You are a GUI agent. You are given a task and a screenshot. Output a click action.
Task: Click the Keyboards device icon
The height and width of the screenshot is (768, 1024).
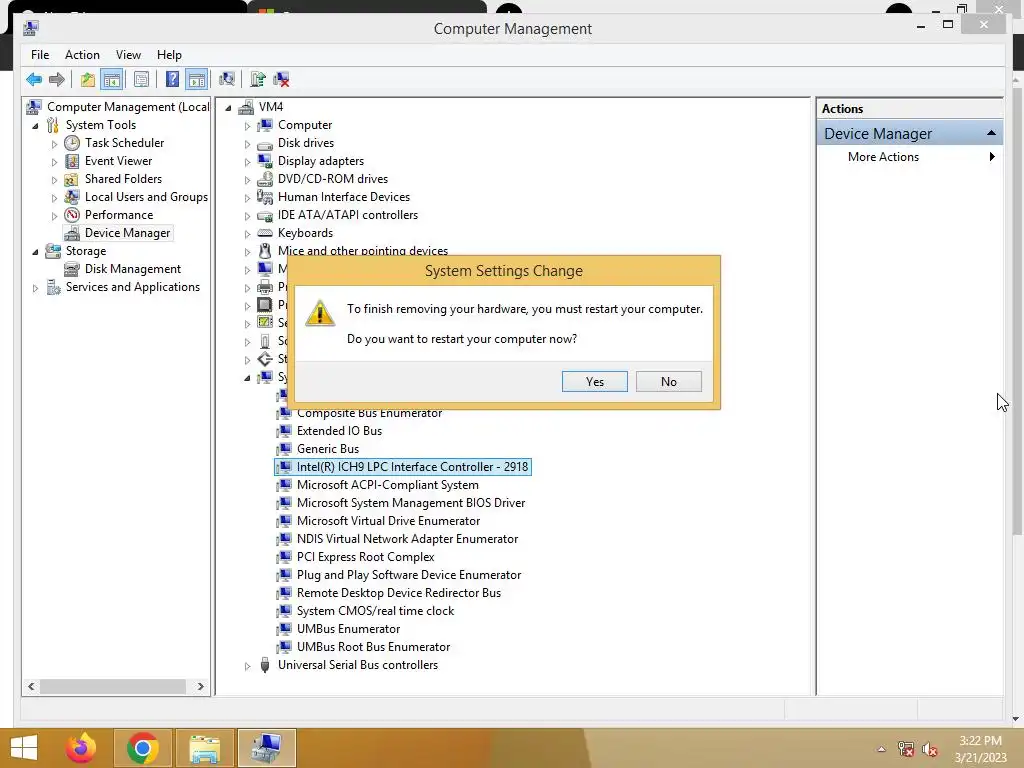[264, 233]
